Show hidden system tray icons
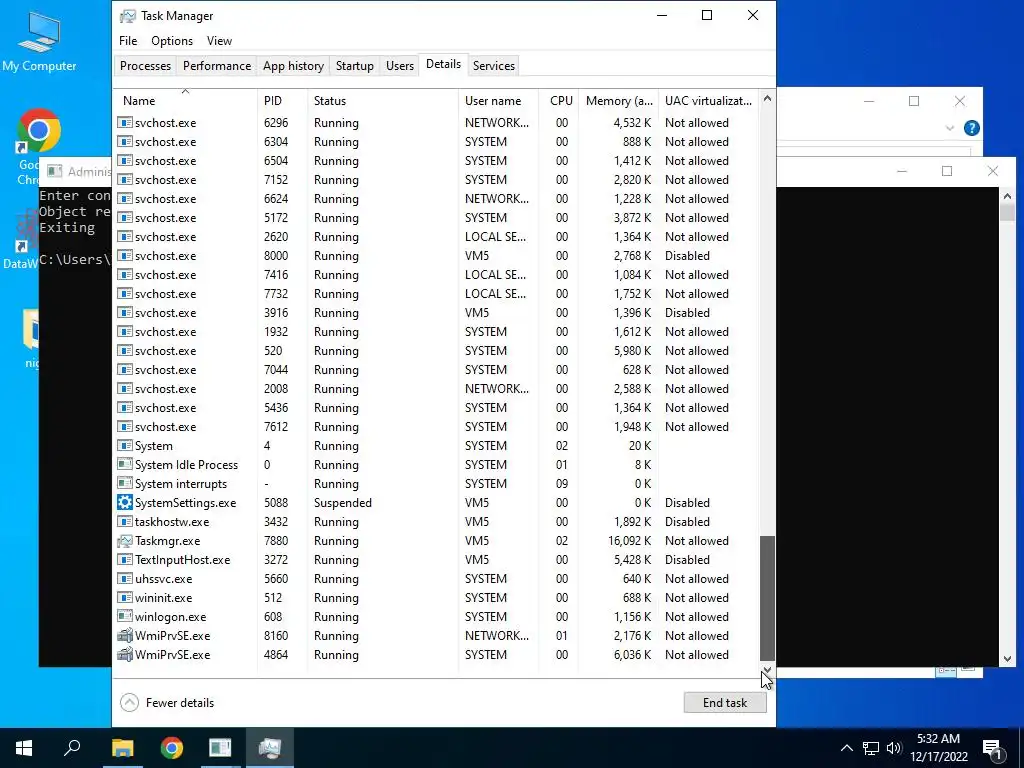This screenshot has height=768, width=1024. (x=846, y=748)
